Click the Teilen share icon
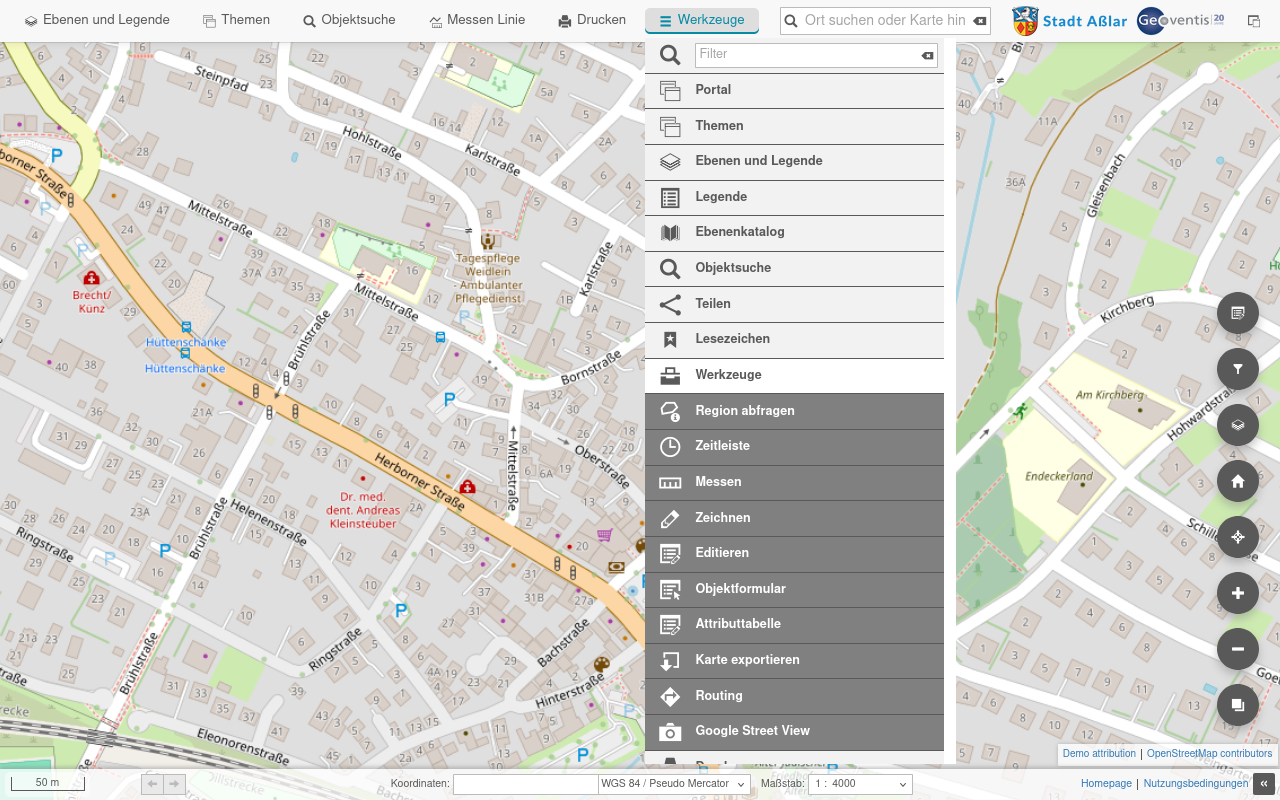The height and width of the screenshot is (800, 1280). tap(670, 304)
